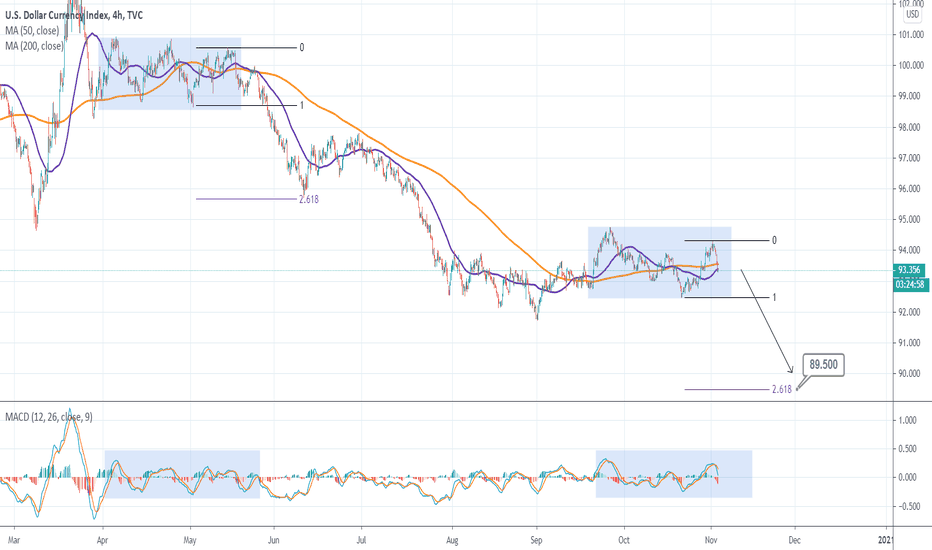Click MACD scale value 1.000
The image size is (932, 550).
point(907,420)
